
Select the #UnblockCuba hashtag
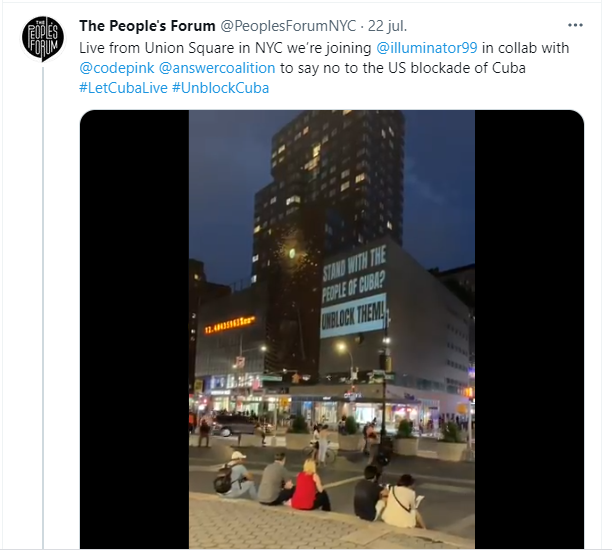point(221,88)
